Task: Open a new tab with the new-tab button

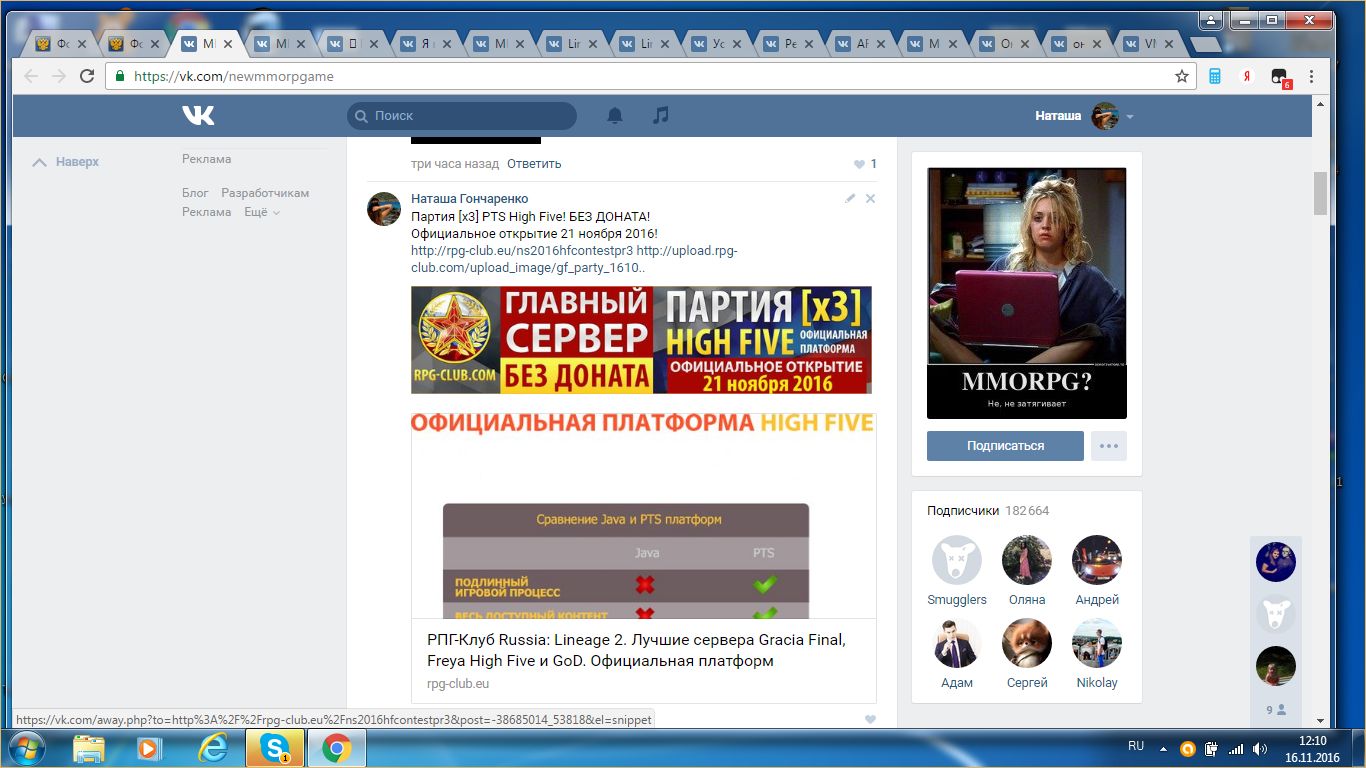Action: pos(1205,44)
